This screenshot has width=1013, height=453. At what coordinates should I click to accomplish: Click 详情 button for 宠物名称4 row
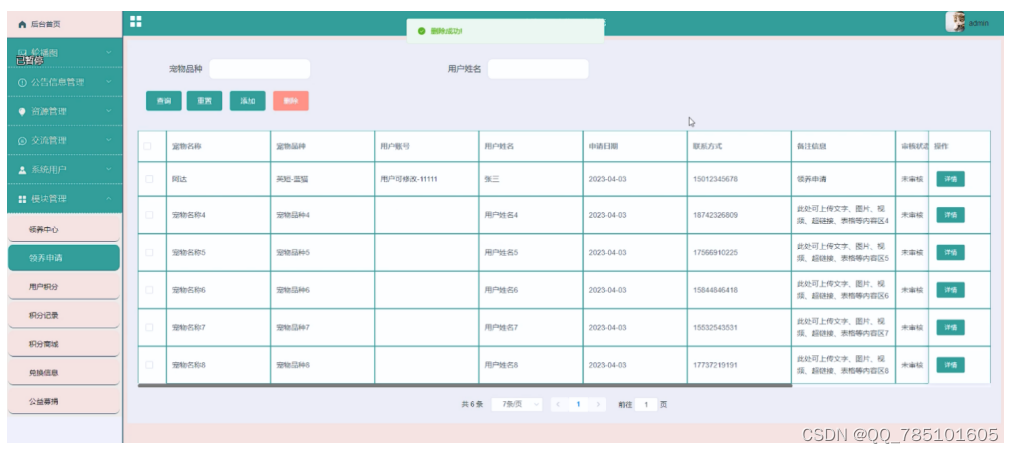[949, 216]
